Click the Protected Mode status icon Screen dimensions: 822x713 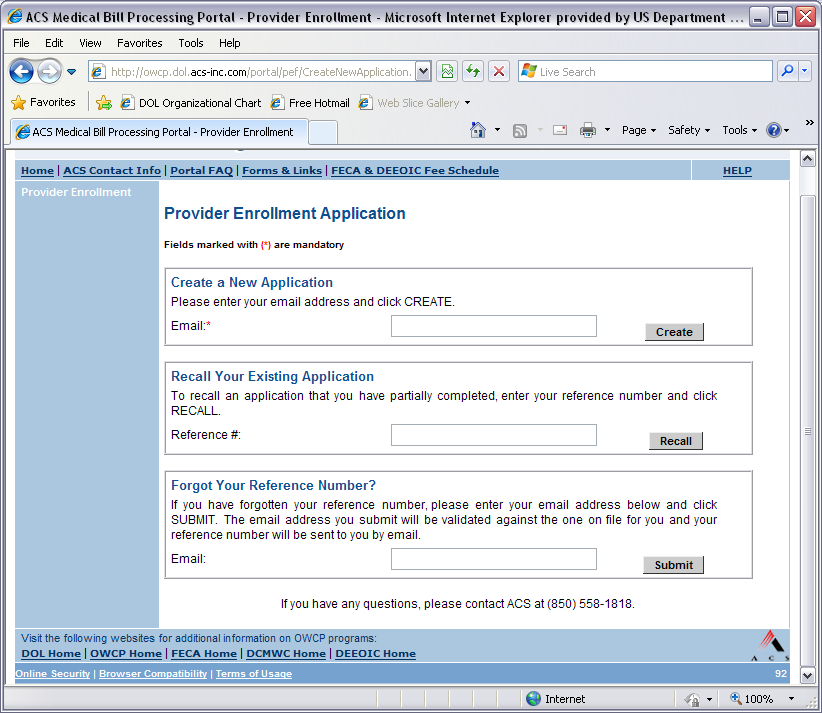(692, 699)
